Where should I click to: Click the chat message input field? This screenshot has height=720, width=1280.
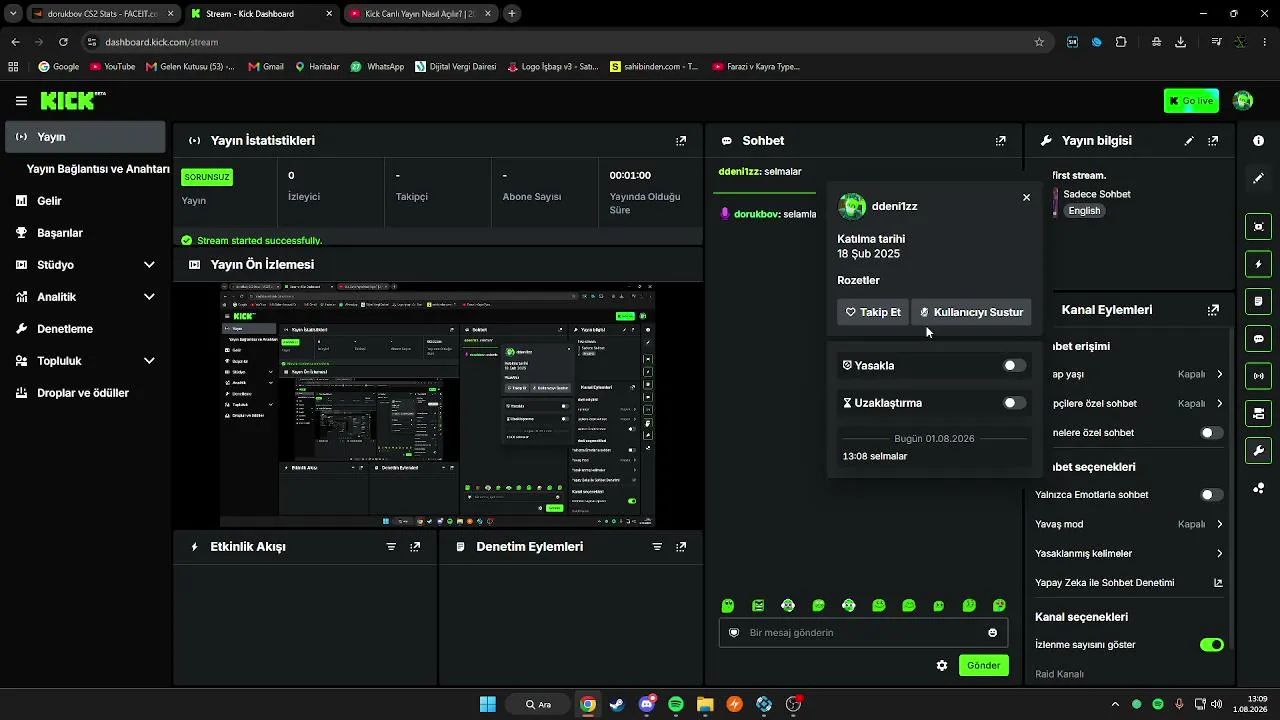pos(863,633)
